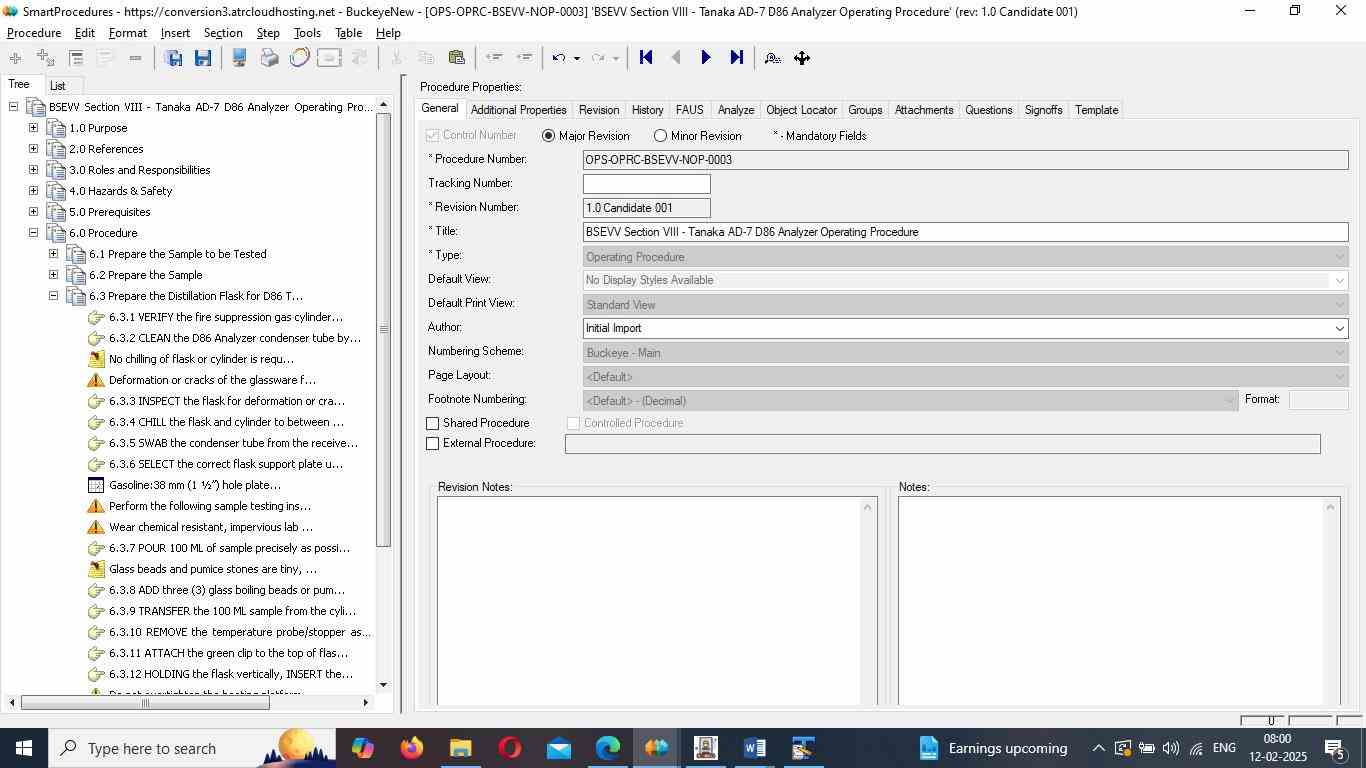Click the list outline toolbar icon
Image resolution: width=1366 pixels, height=768 pixels.
[76, 58]
